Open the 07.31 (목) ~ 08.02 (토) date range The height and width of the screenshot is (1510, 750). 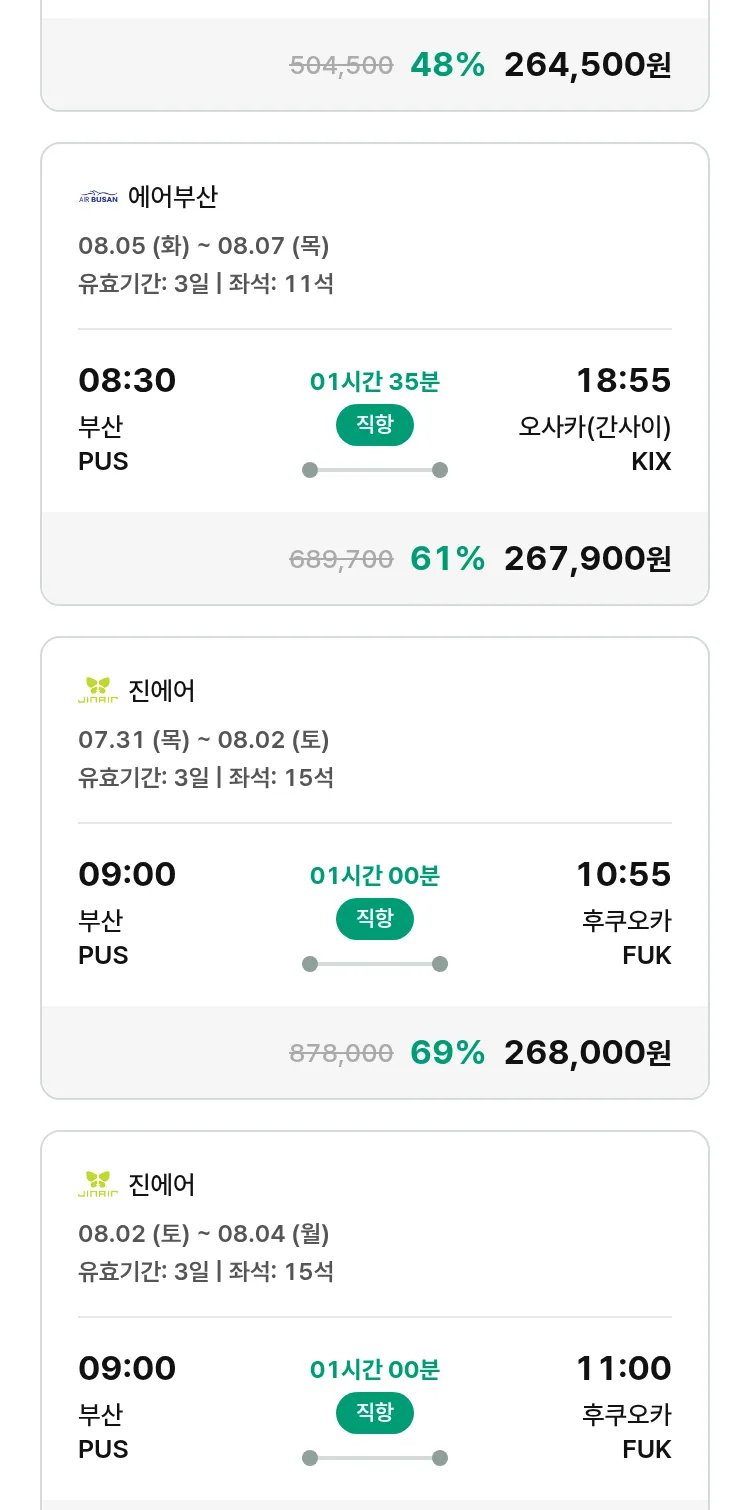tap(204, 739)
